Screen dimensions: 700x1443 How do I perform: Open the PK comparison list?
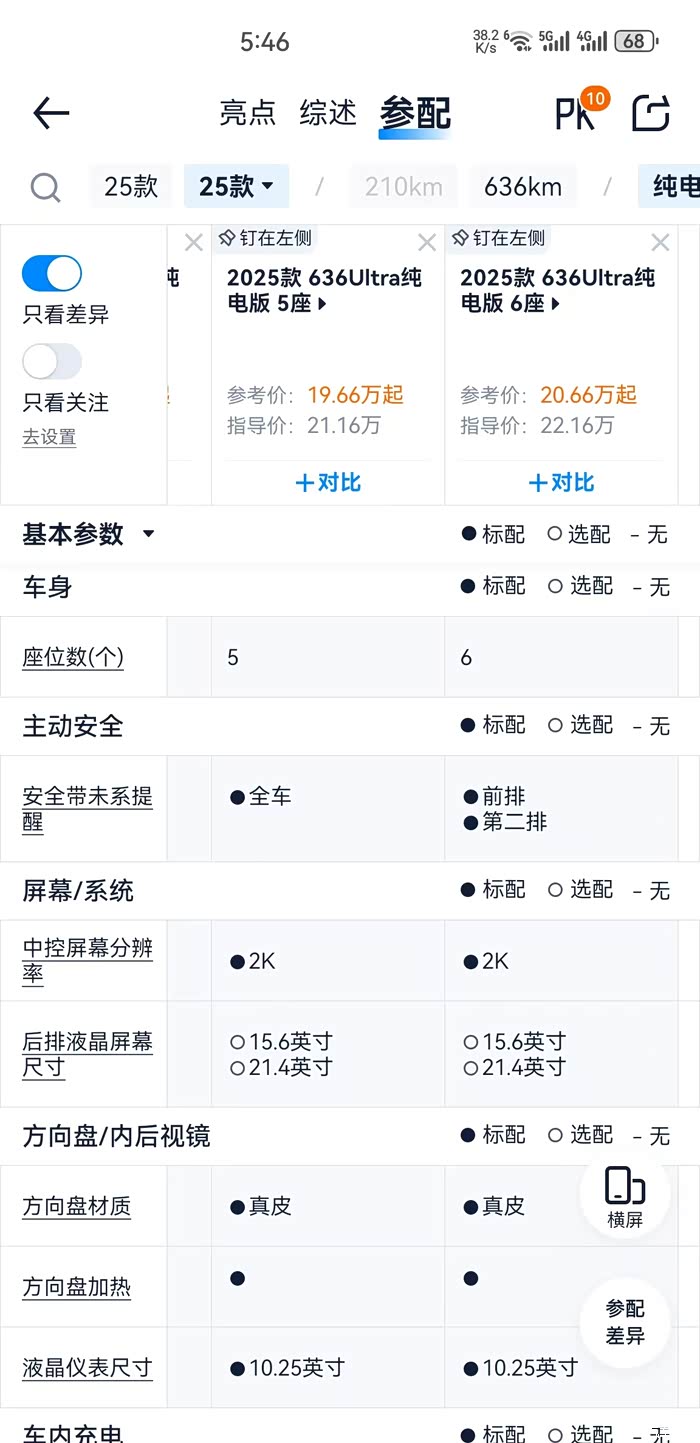pyautogui.click(x=577, y=113)
